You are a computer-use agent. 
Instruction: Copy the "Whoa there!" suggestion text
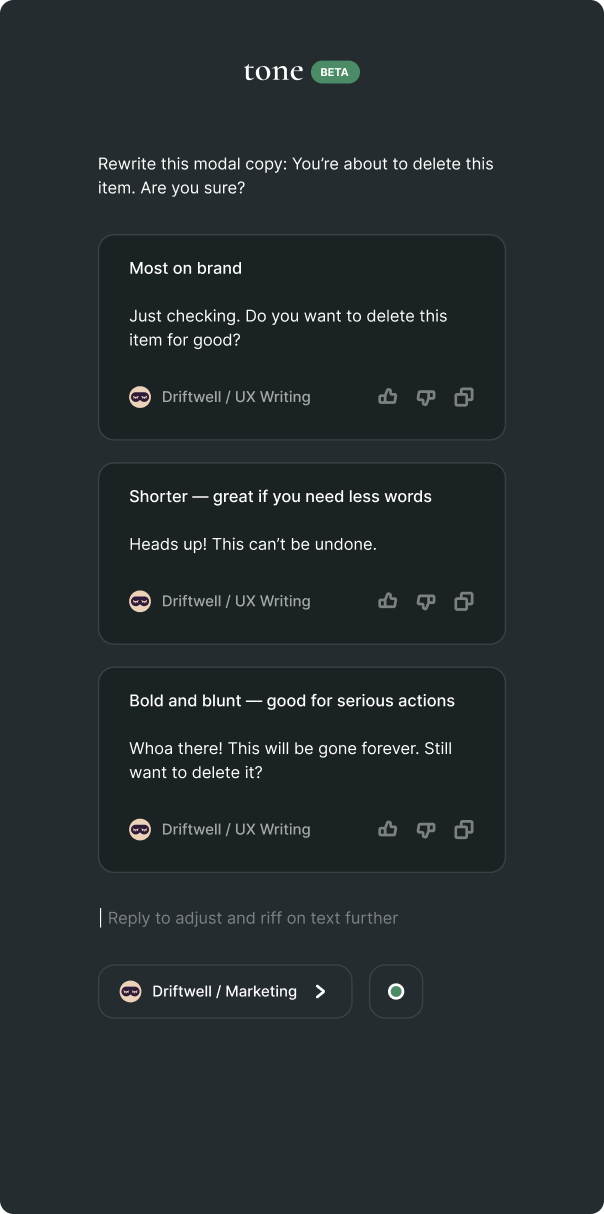pyautogui.click(x=464, y=829)
